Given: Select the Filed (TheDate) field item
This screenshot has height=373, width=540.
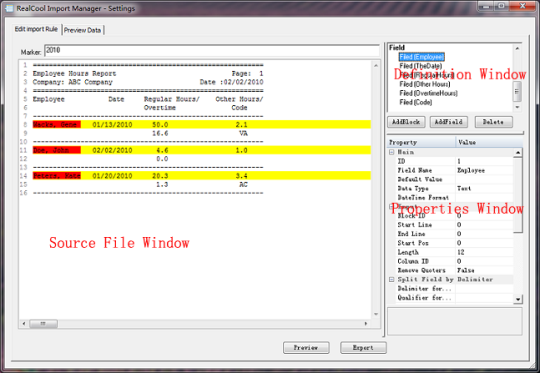Looking at the screenshot, I should pos(420,66).
